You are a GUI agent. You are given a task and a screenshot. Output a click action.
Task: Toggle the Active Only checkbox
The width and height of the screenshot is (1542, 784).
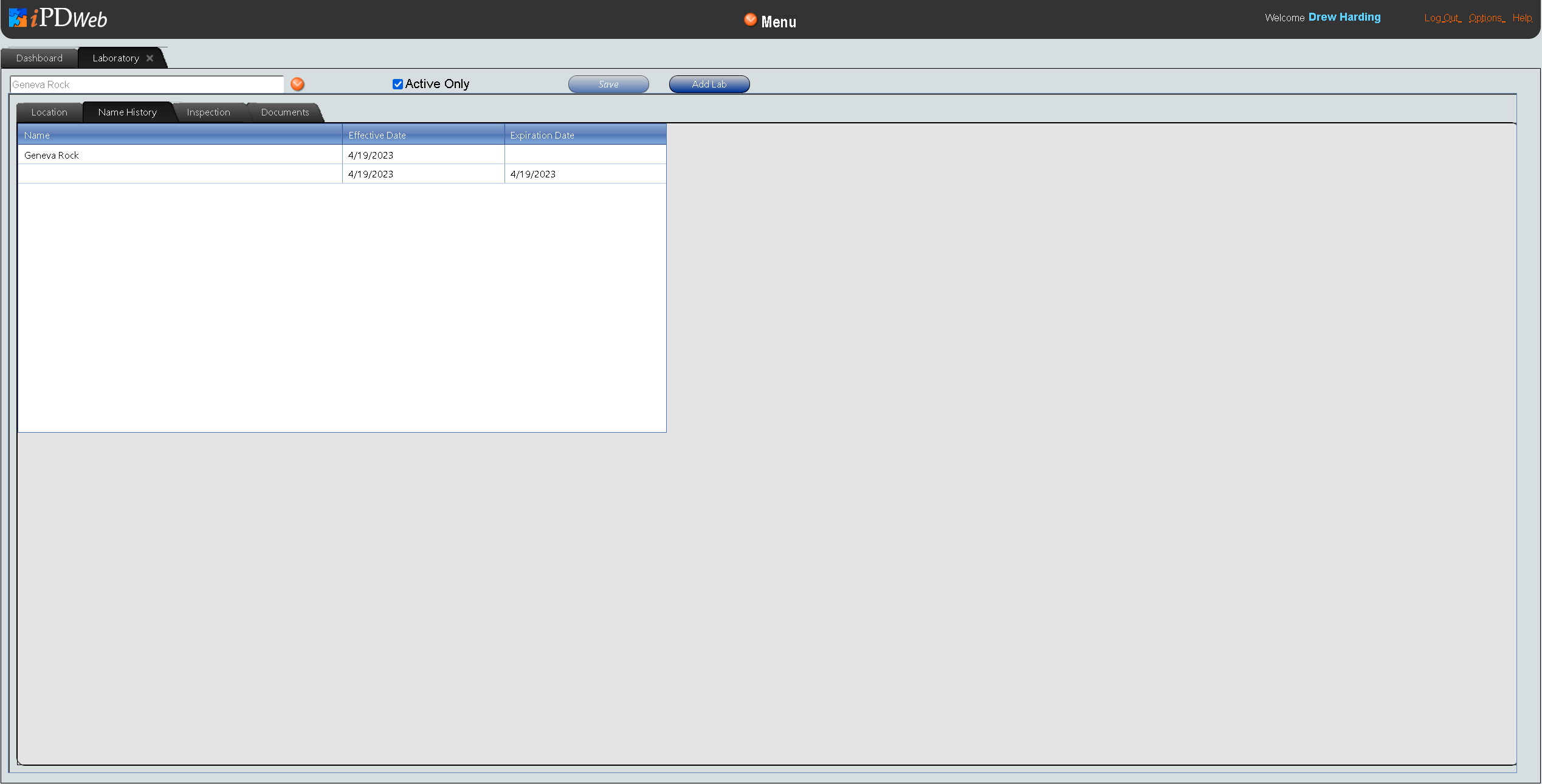pos(398,84)
